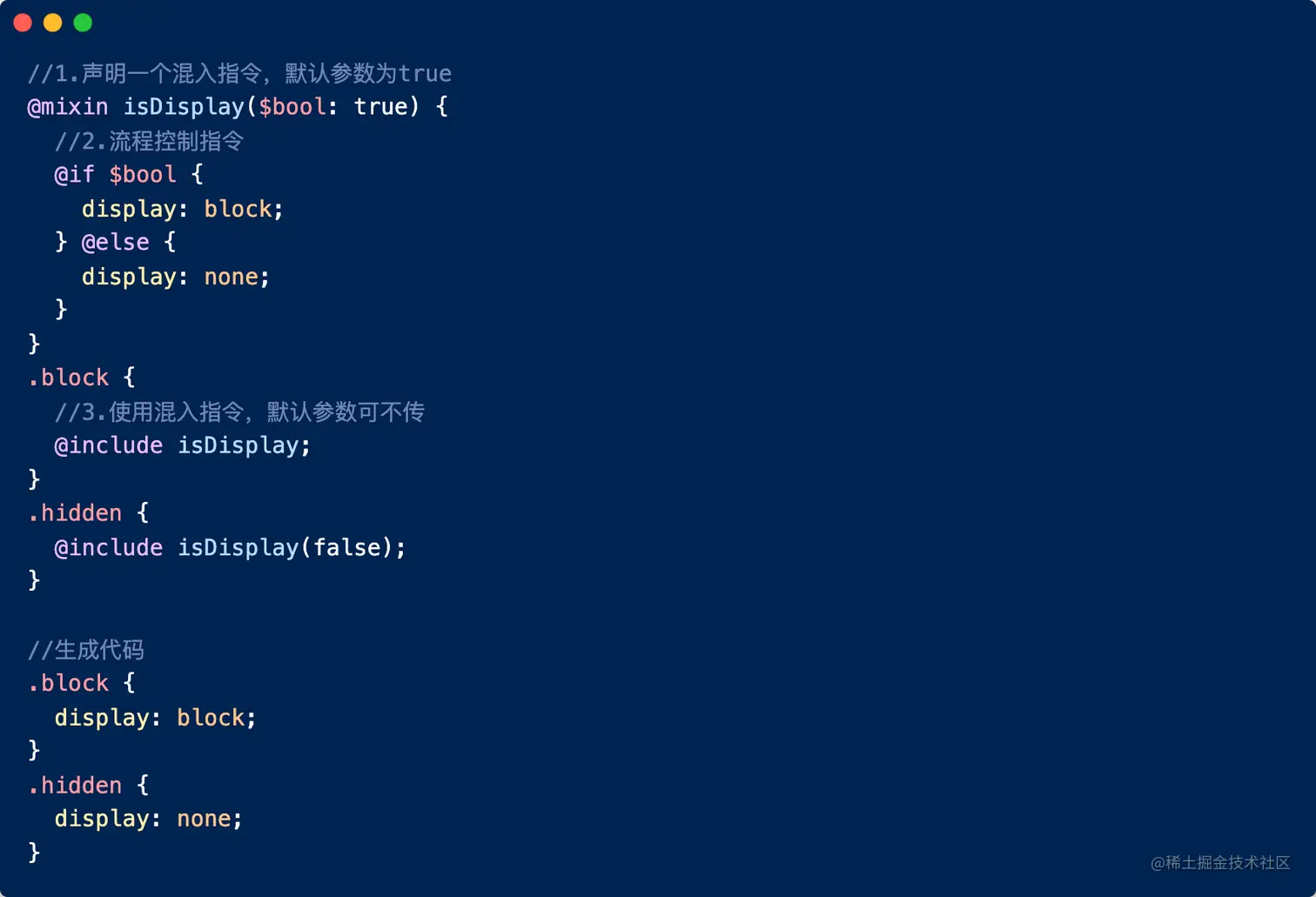Click 'isDisplay(false)' call

coord(285,547)
